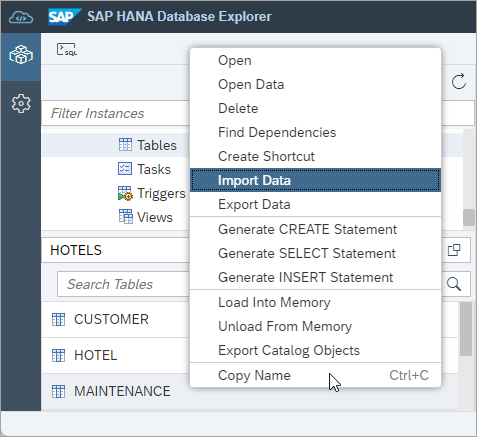Click the Search Tables field
The height and width of the screenshot is (437, 477).
124,284
